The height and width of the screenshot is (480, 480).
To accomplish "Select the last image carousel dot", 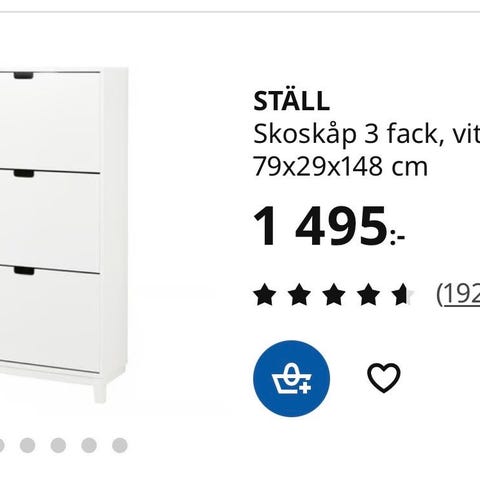I will (120, 445).
